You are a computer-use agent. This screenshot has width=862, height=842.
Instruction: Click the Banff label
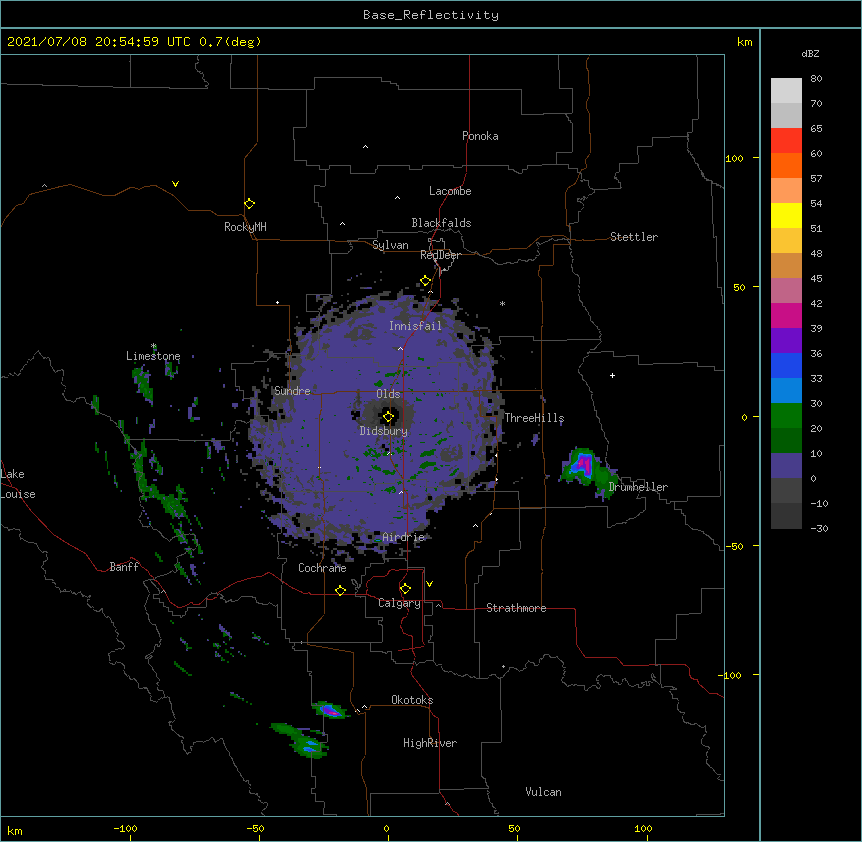click(124, 567)
